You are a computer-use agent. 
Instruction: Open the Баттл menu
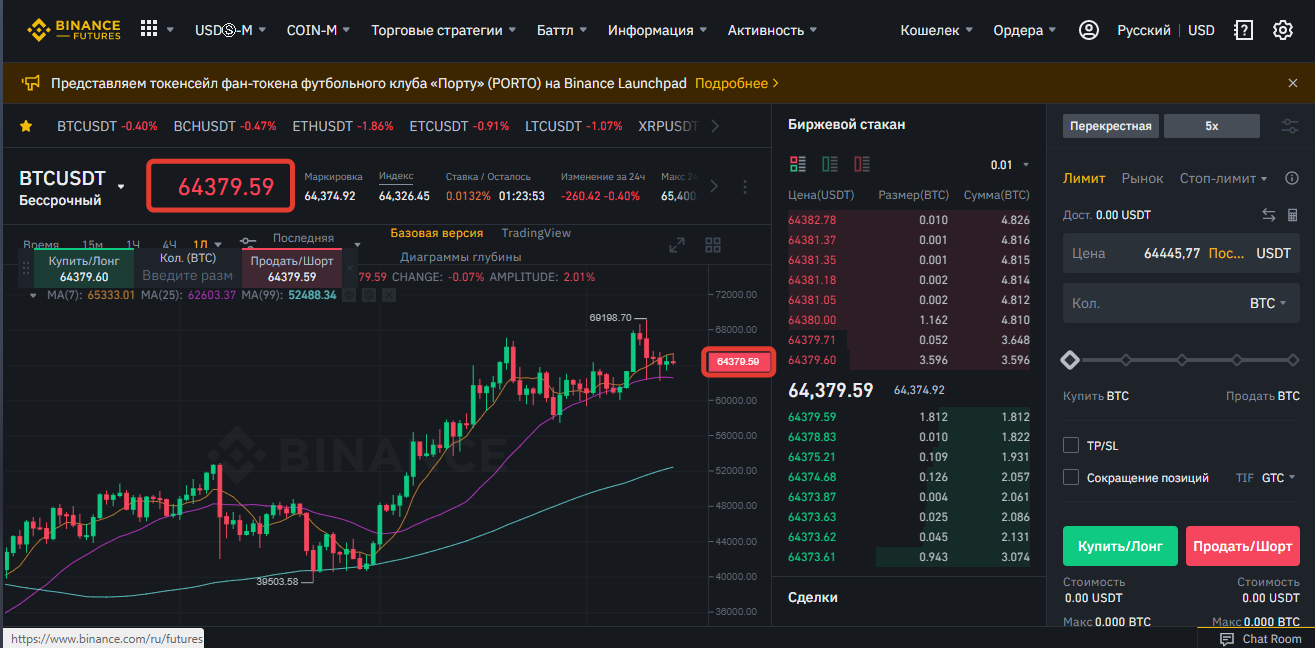pos(562,30)
